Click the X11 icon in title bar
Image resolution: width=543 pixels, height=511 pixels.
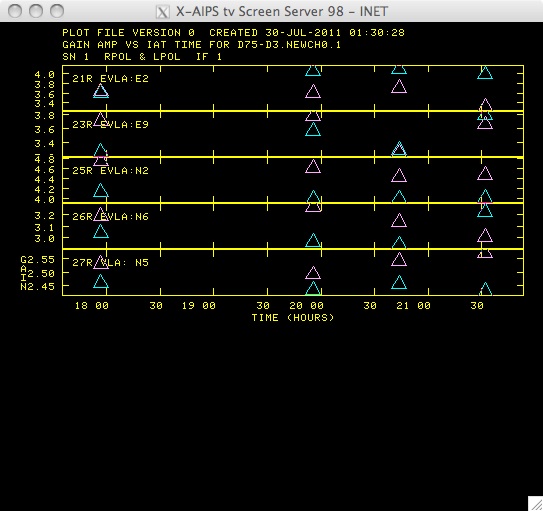(163, 12)
